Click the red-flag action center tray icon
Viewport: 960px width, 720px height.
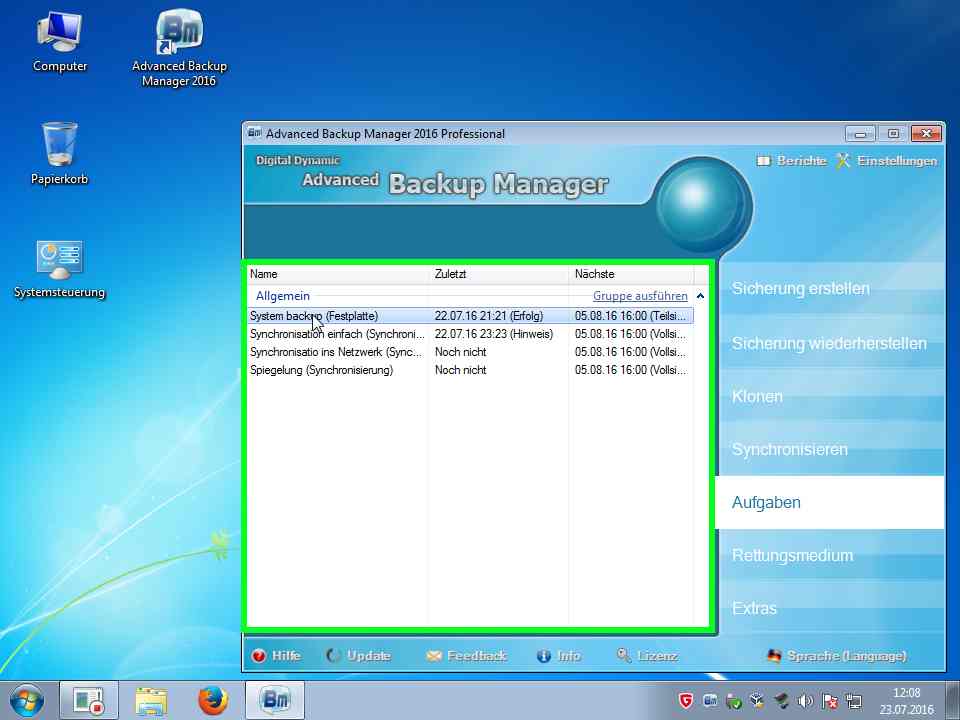(830, 700)
